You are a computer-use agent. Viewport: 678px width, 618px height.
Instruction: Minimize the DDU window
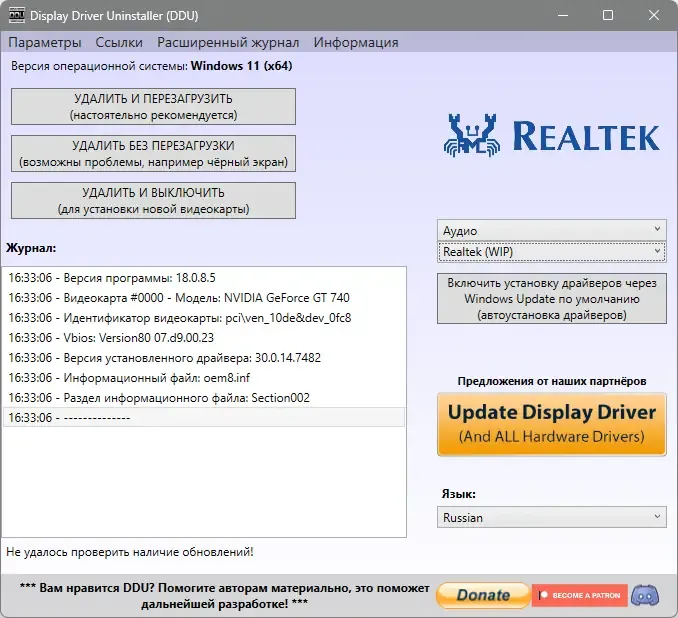pyautogui.click(x=563, y=16)
